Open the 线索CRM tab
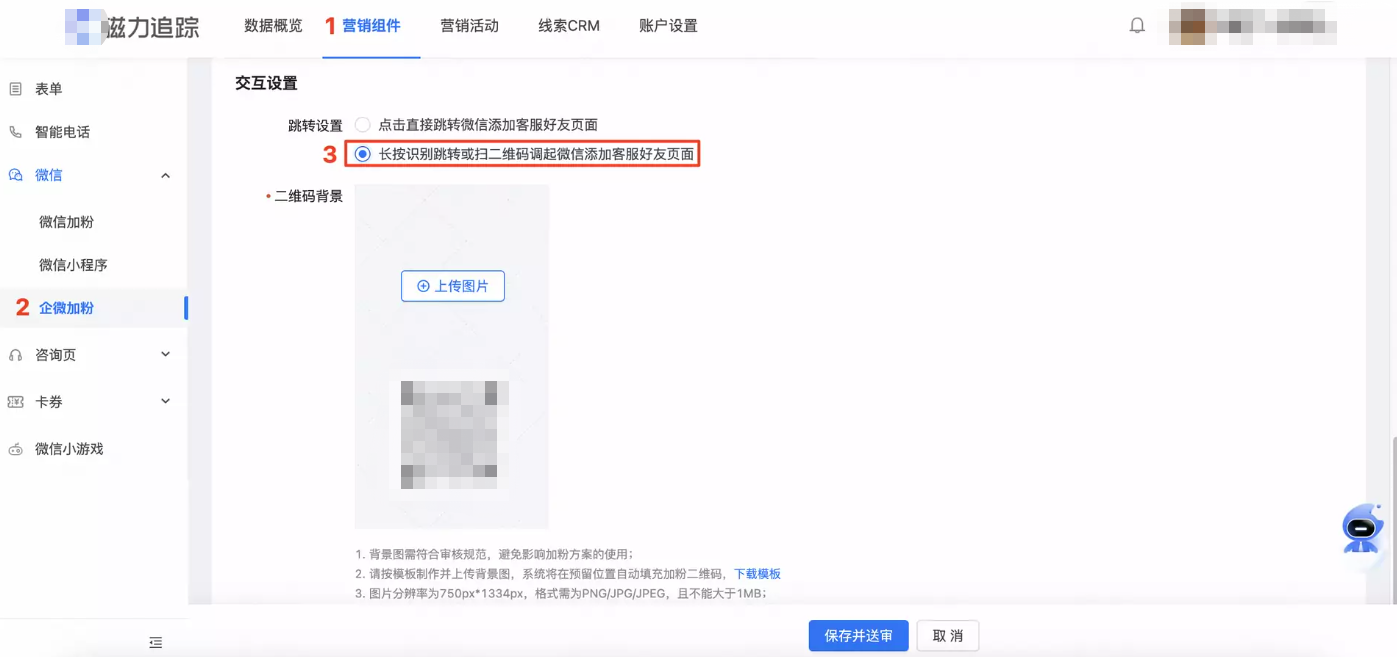 [x=566, y=25]
